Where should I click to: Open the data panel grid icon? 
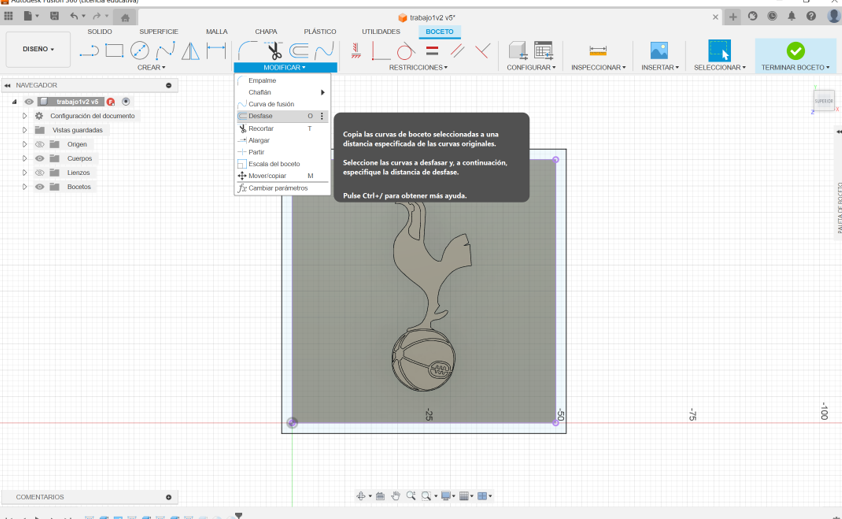pos(9,16)
